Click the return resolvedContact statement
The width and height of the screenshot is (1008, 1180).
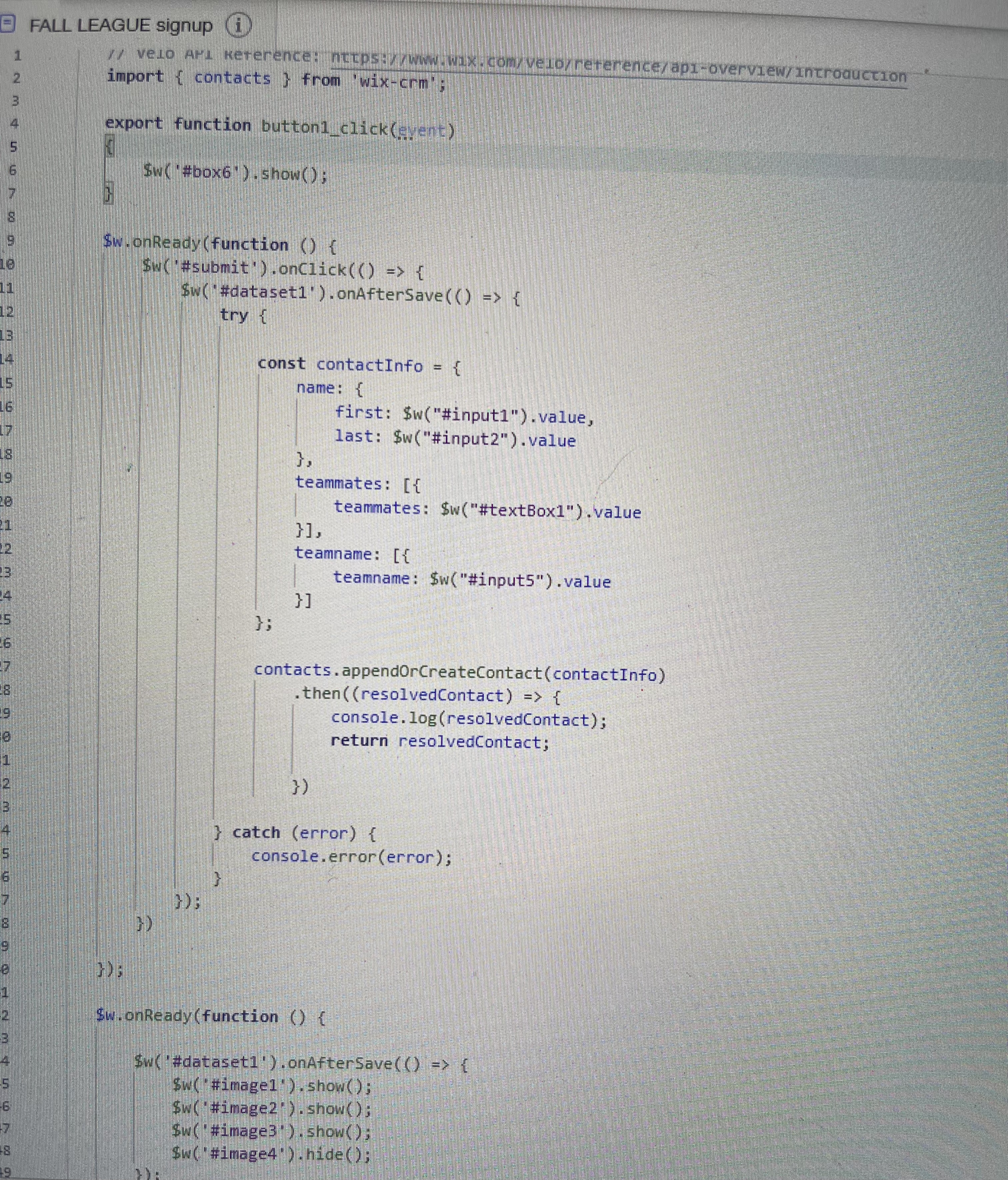pyautogui.click(x=440, y=742)
